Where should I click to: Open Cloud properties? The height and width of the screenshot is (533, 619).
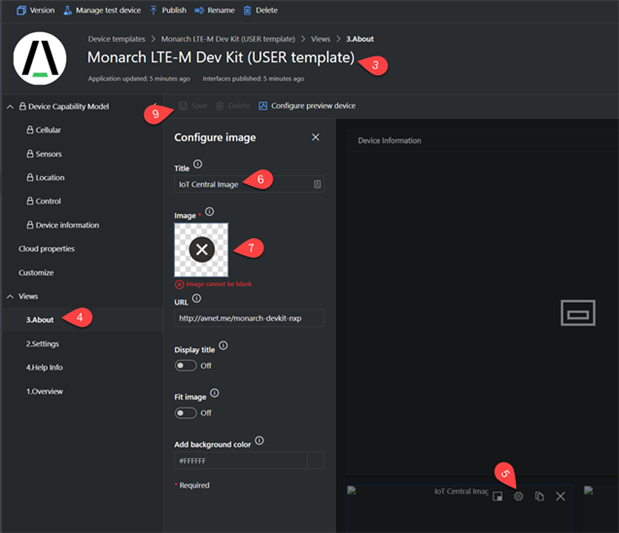46,249
